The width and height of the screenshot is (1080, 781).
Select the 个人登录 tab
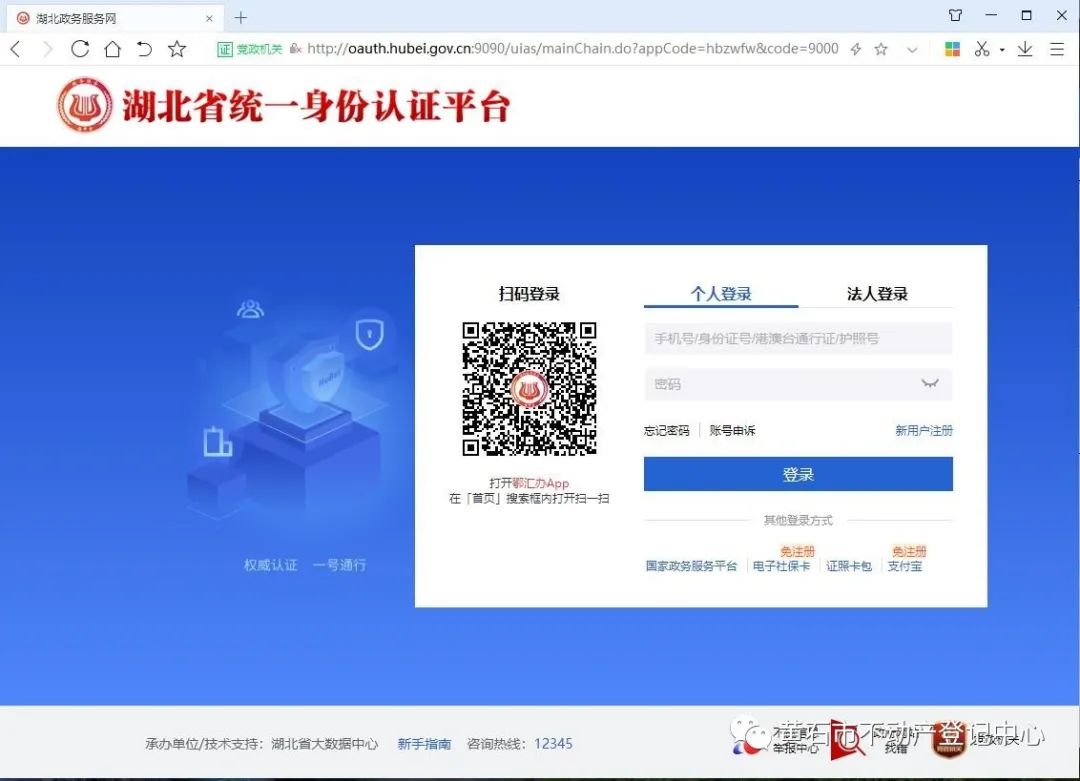721,294
